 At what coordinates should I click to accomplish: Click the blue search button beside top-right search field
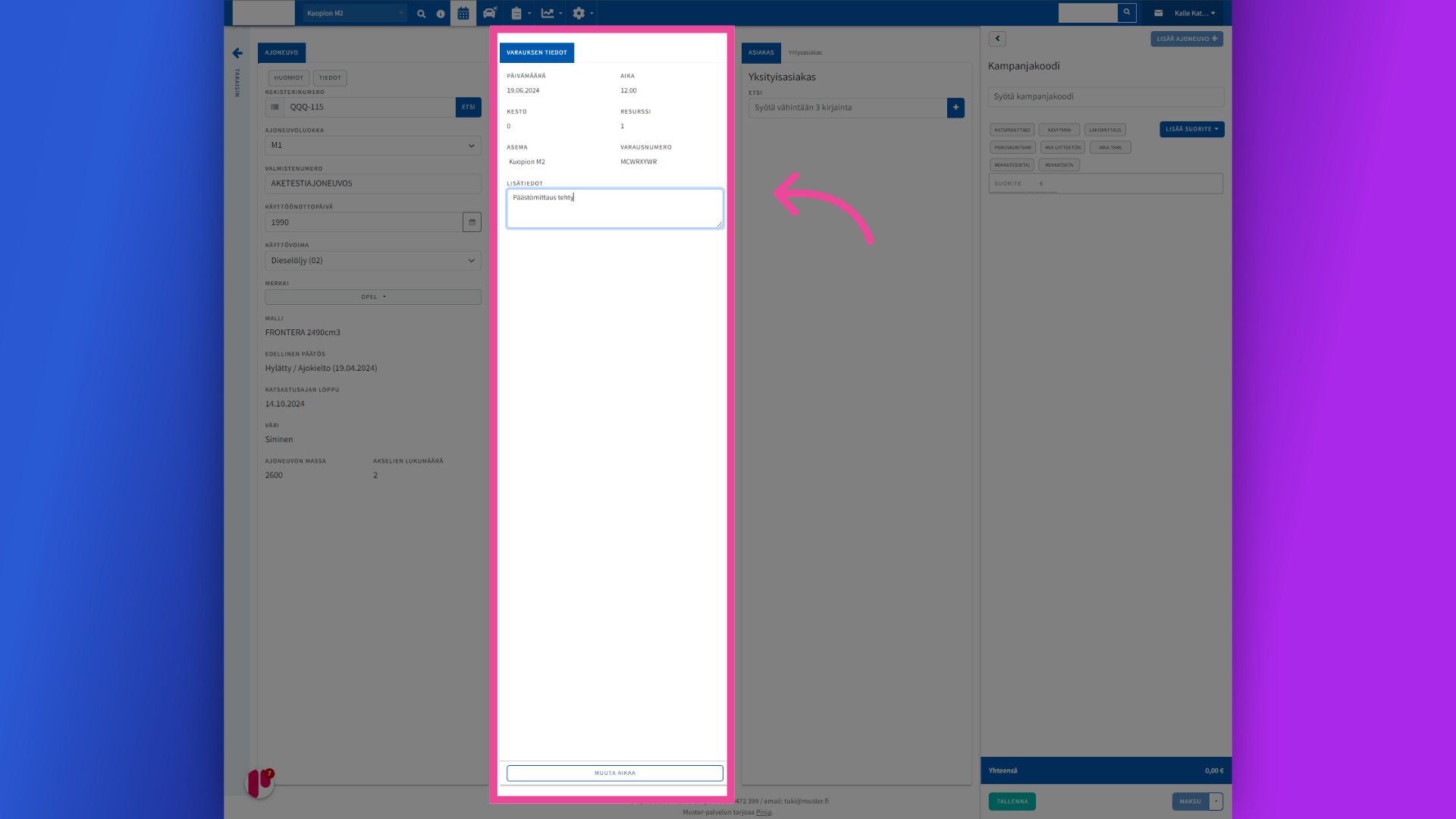tap(1127, 12)
